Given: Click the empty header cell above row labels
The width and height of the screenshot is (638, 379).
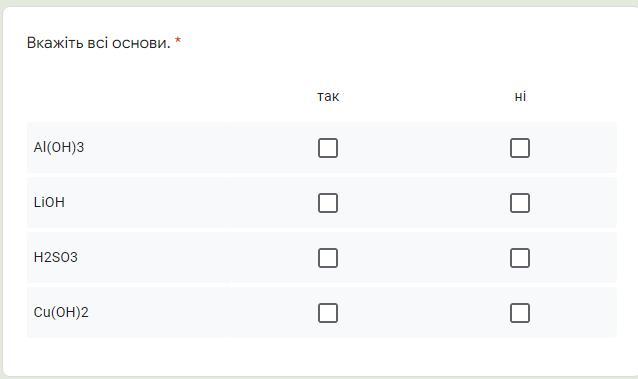Looking at the screenshot, I should click(x=129, y=96).
